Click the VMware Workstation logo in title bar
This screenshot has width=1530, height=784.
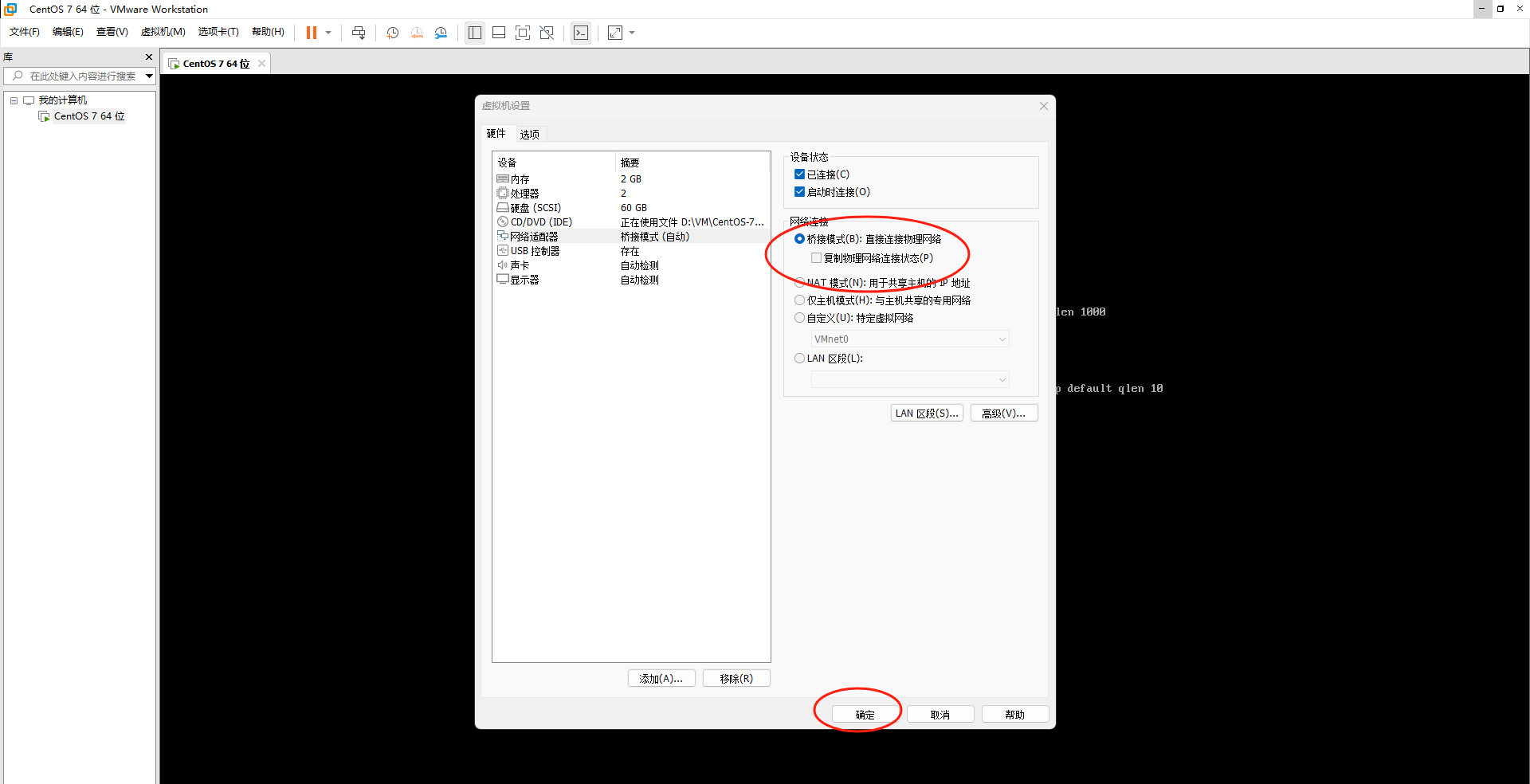point(10,9)
